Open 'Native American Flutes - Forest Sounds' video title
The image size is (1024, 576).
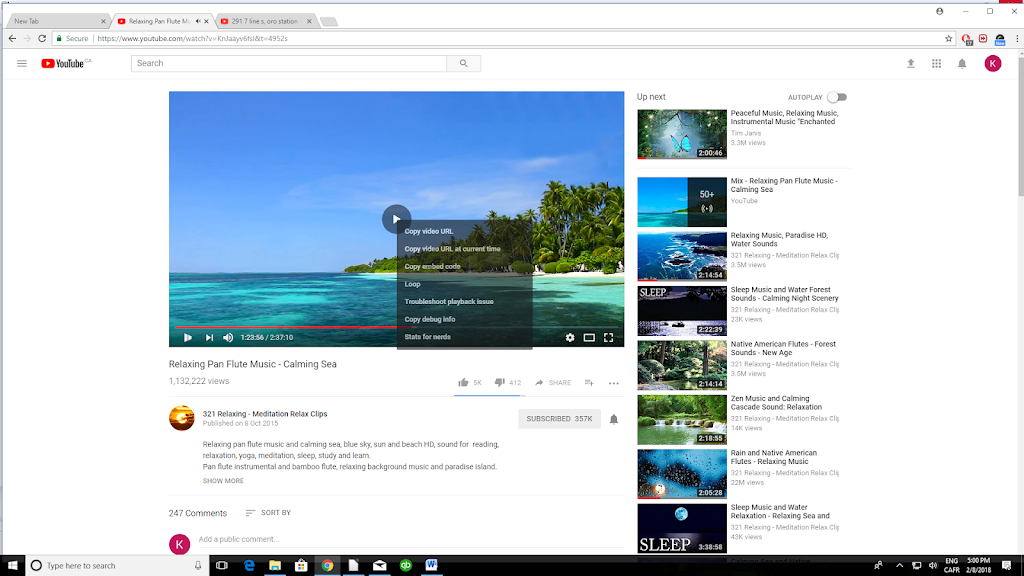[x=783, y=348]
